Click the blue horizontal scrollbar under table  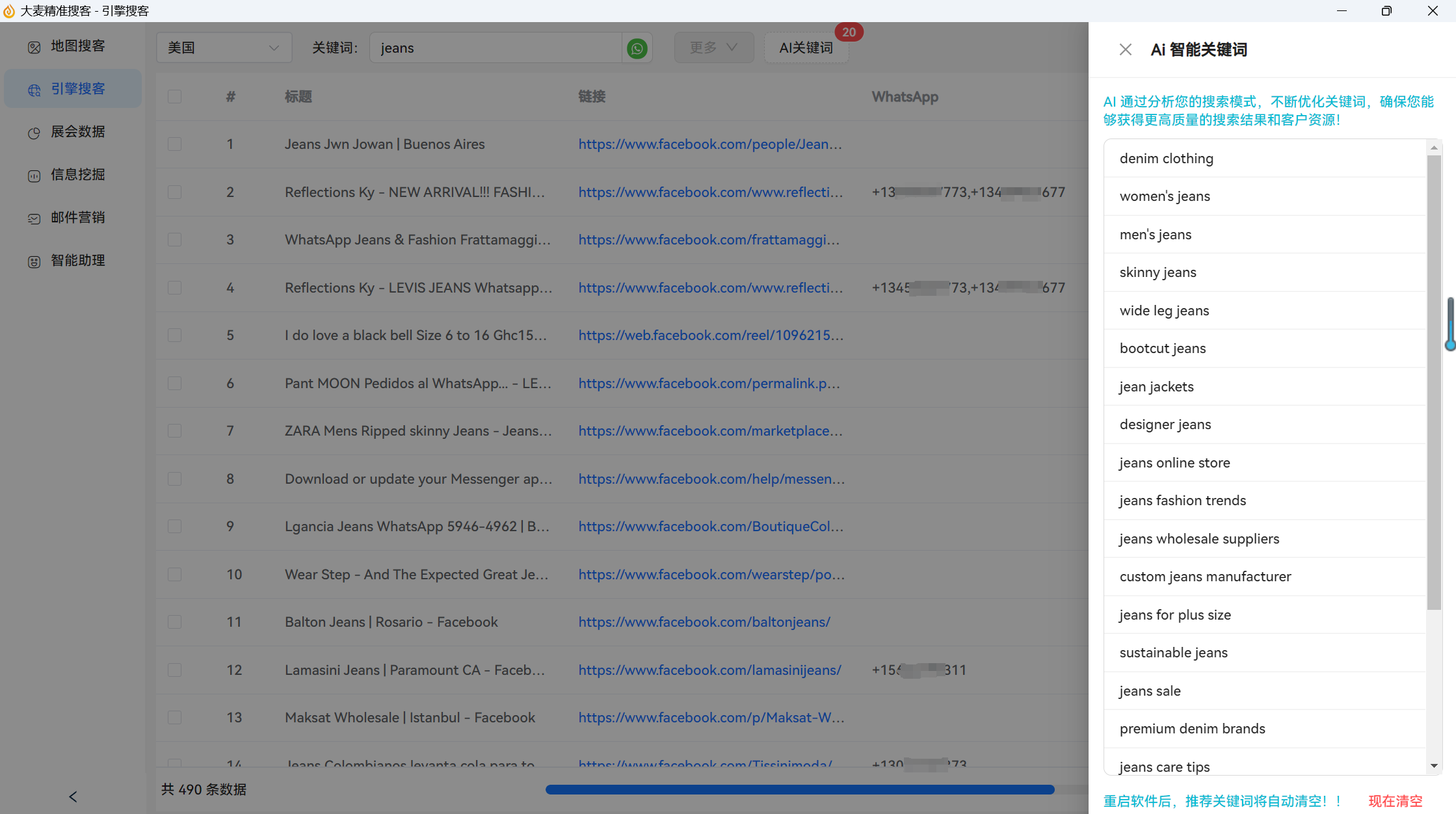coord(800,789)
